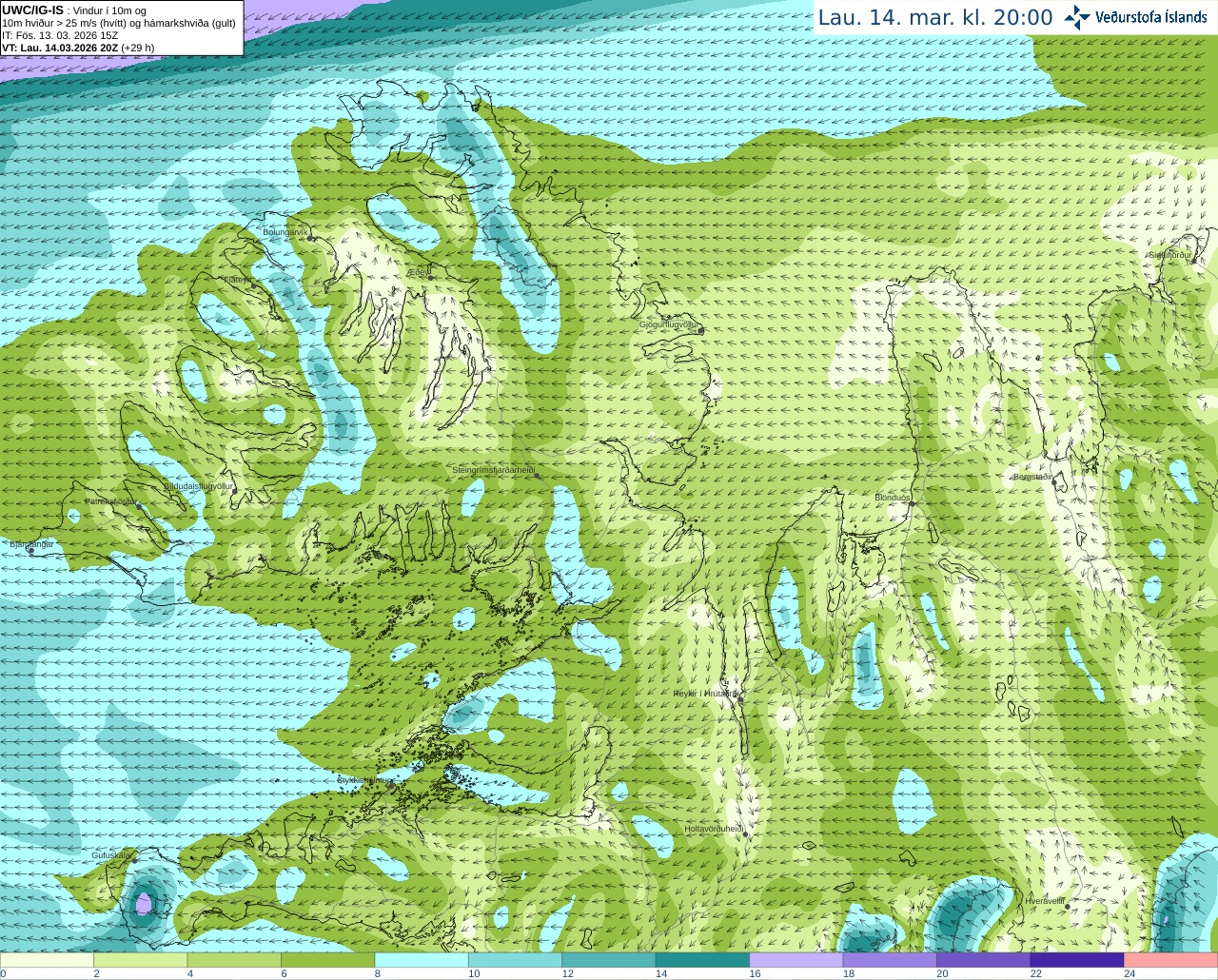Pick the 22–24 m/s dark indigo legend swatch

1077,959
